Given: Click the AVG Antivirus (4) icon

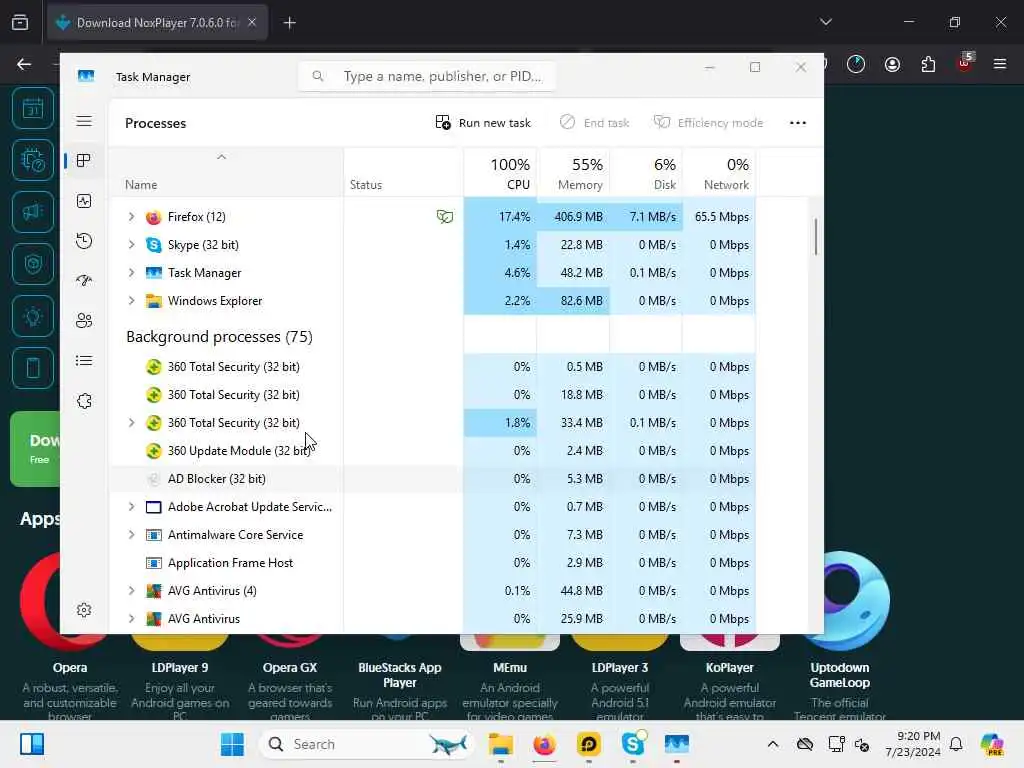Looking at the screenshot, I should tap(153, 591).
